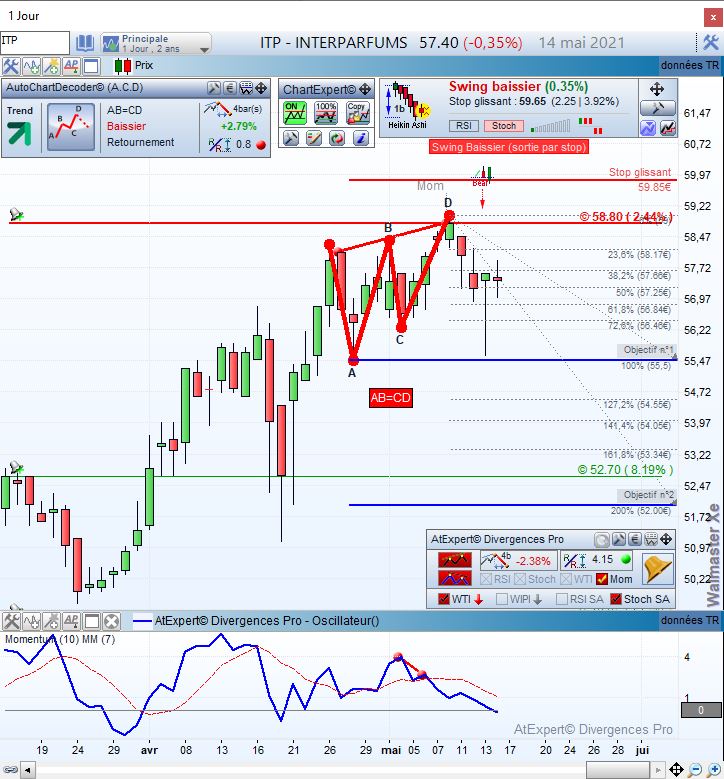
Task: Open AutoChartDecoder settings wrench icon
Action: (214, 88)
